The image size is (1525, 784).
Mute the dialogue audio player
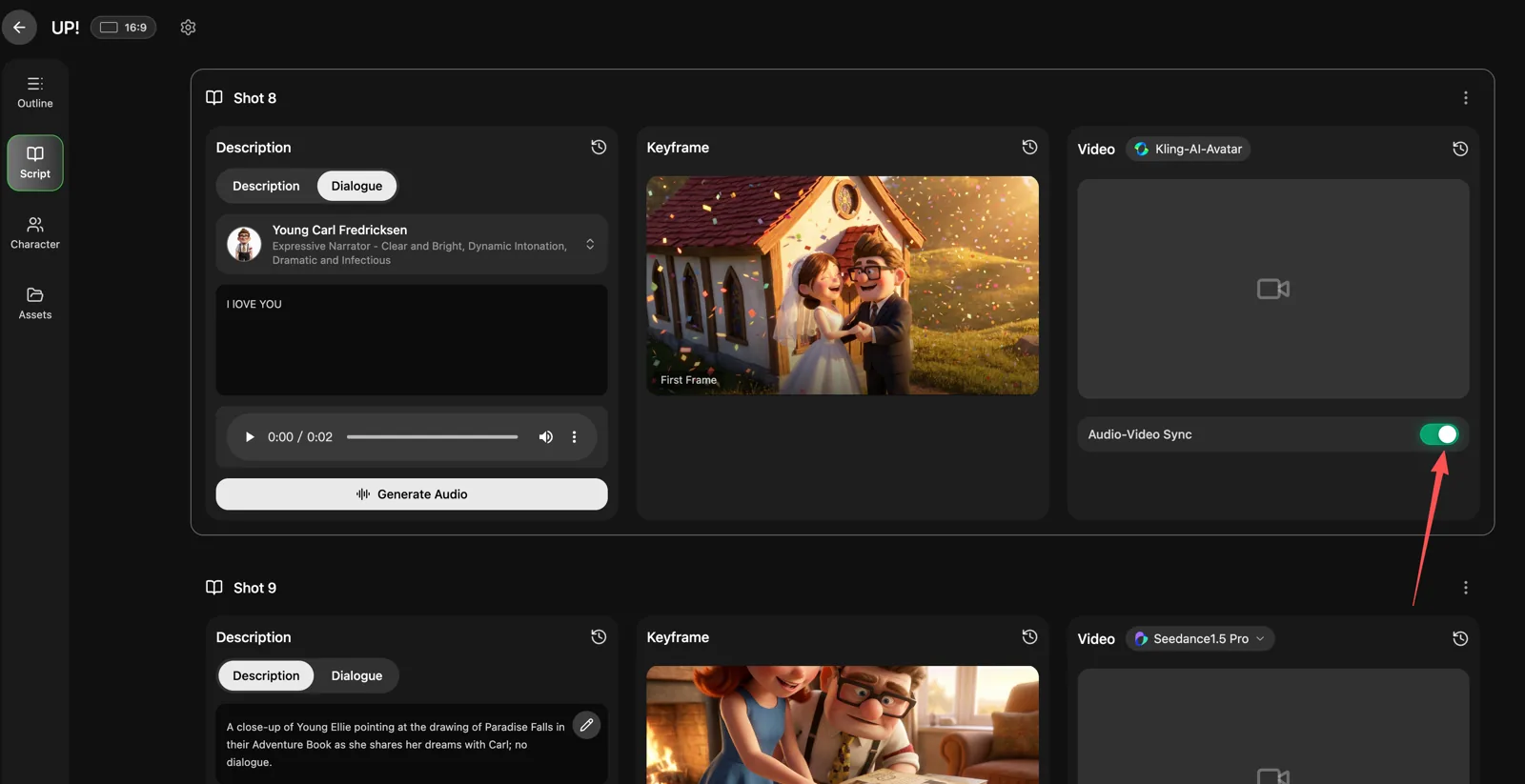[545, 437]
